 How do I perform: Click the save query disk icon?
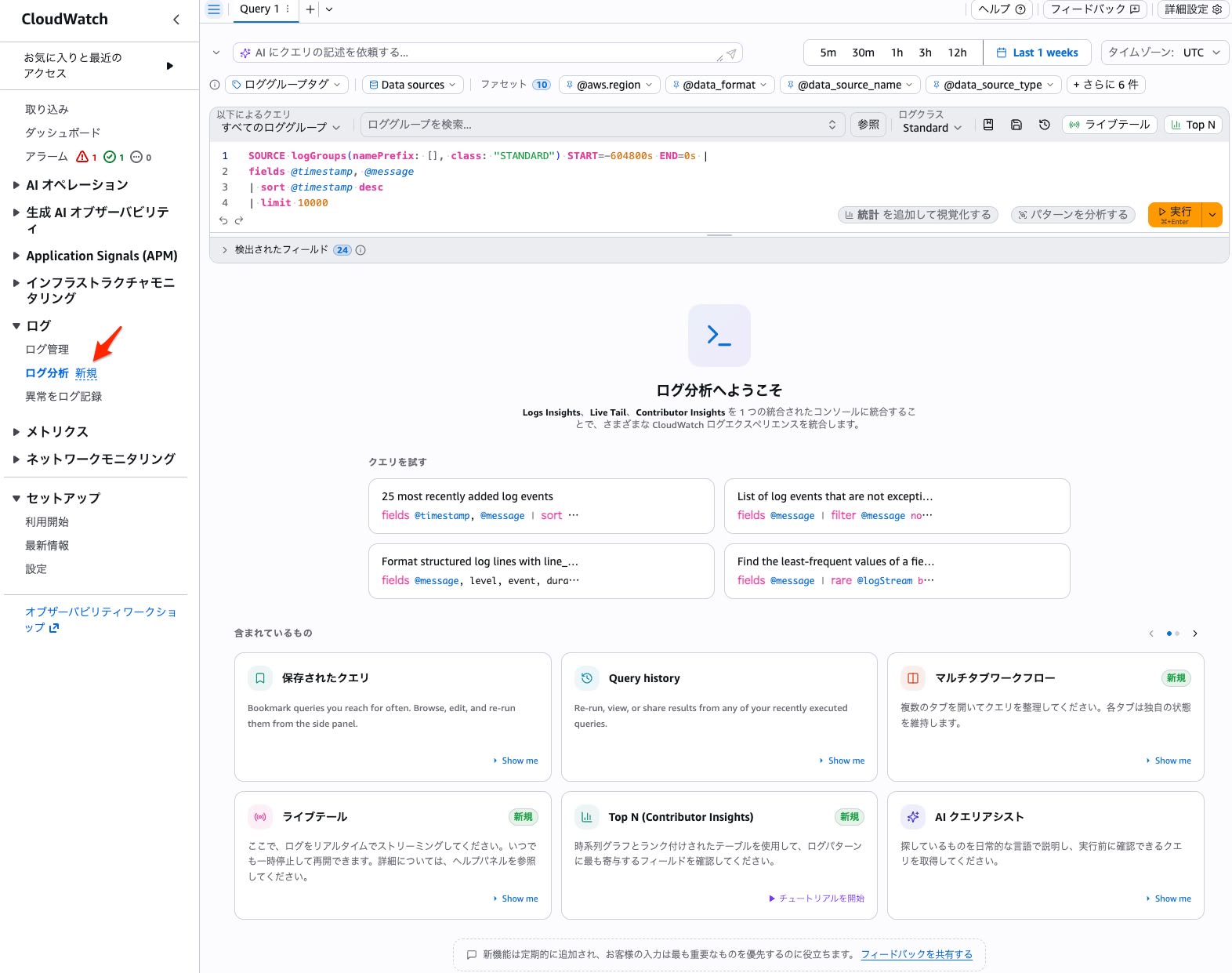click(x=1016, y=125)
